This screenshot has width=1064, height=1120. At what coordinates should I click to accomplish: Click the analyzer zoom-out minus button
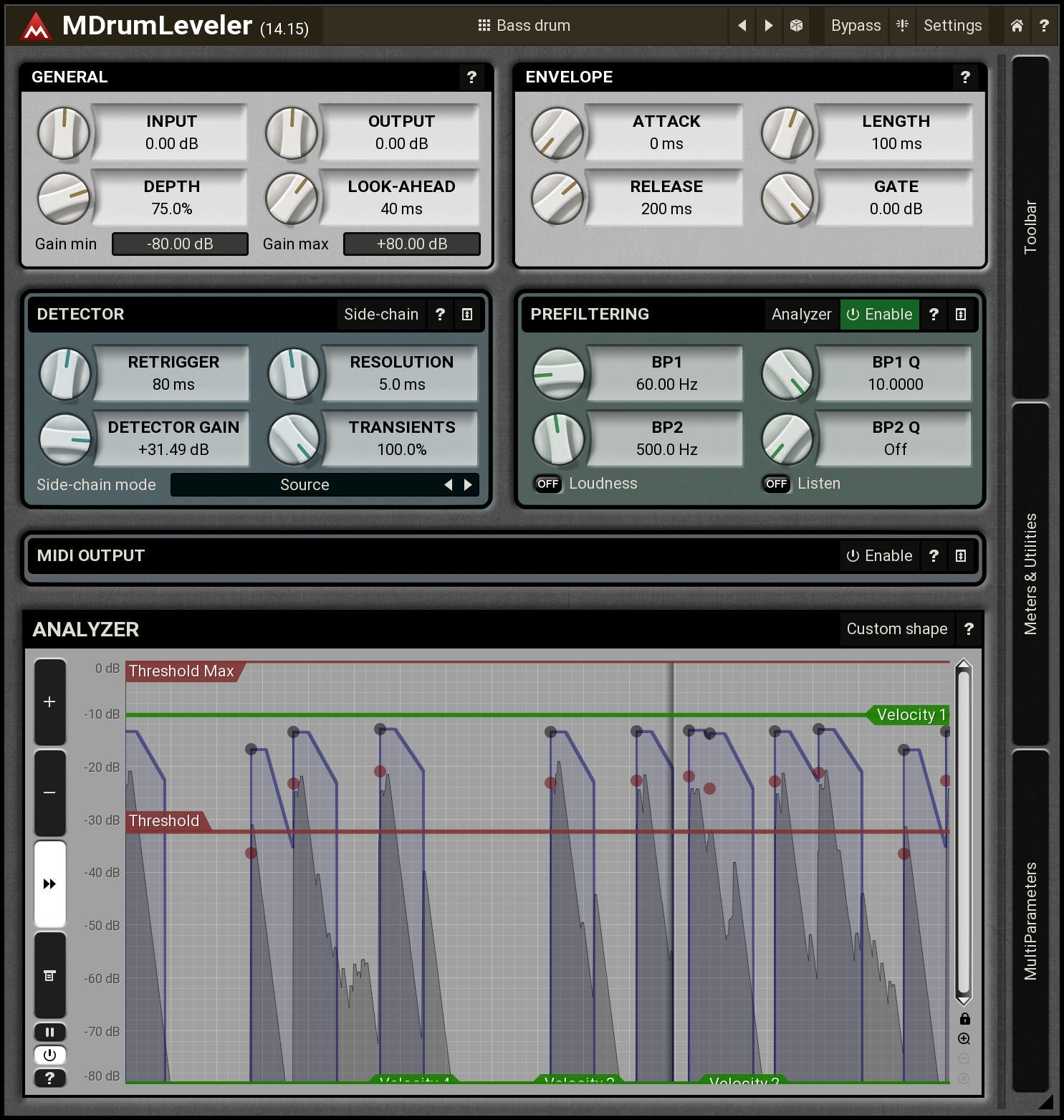click(49, 793)
